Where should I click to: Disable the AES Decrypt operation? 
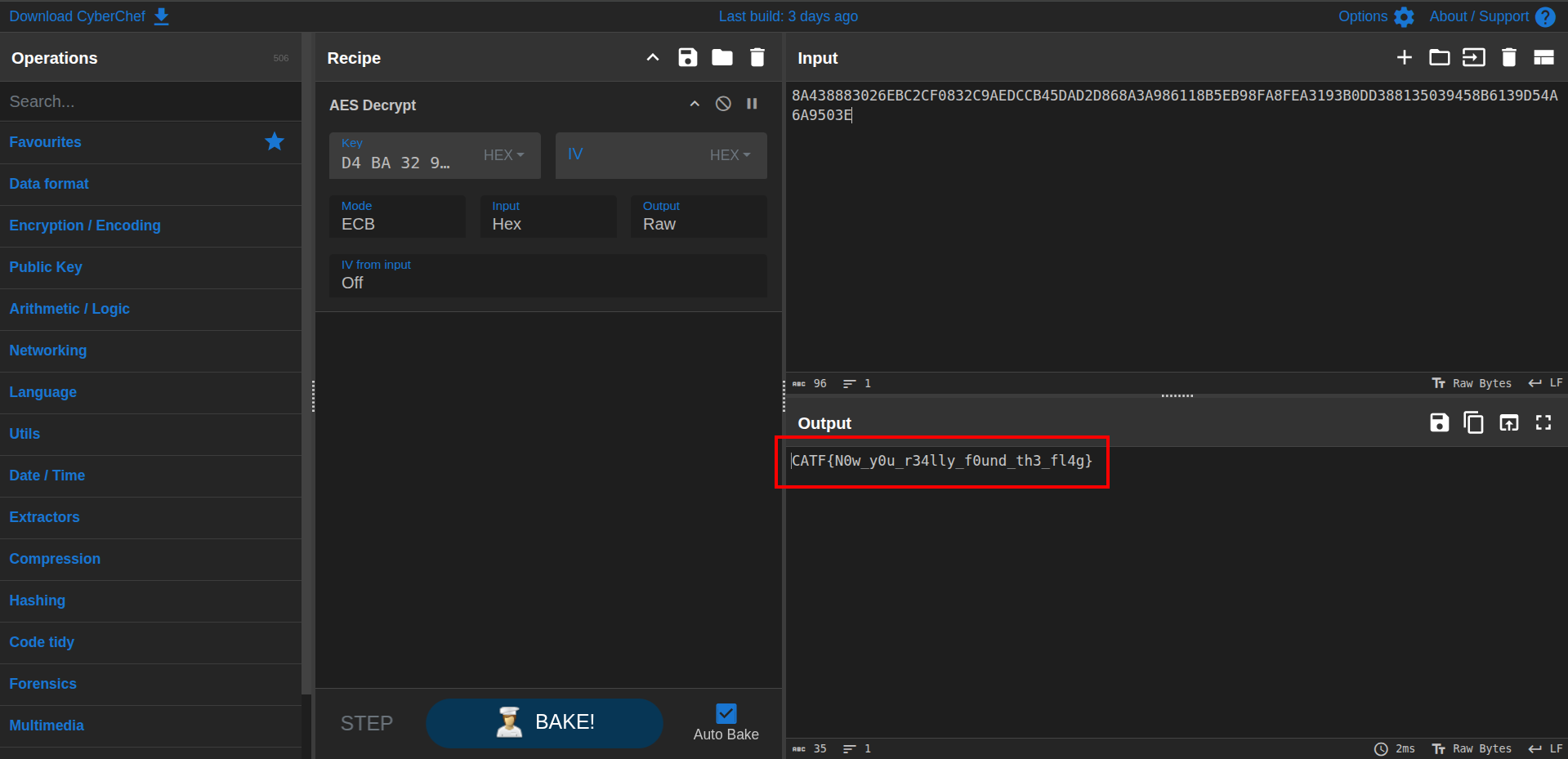(723, 104)
